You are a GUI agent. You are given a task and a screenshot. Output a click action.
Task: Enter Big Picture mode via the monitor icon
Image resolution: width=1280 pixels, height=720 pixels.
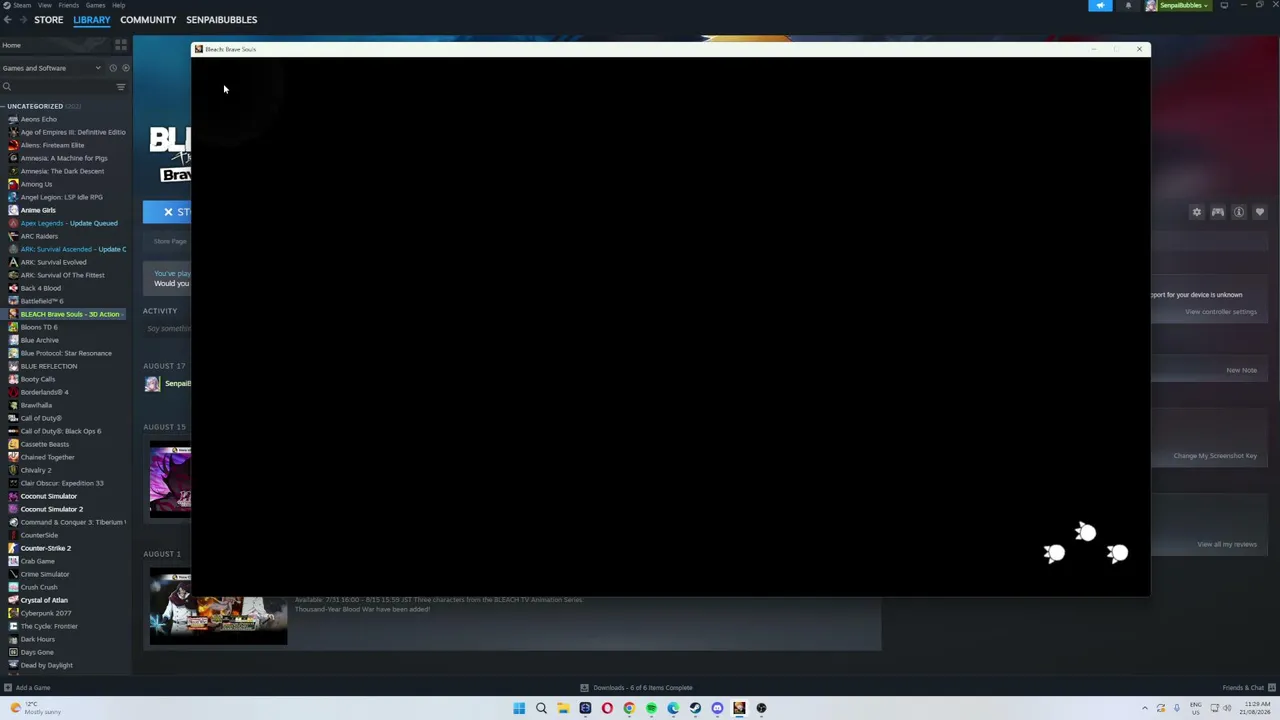(x=1224, y=6)
